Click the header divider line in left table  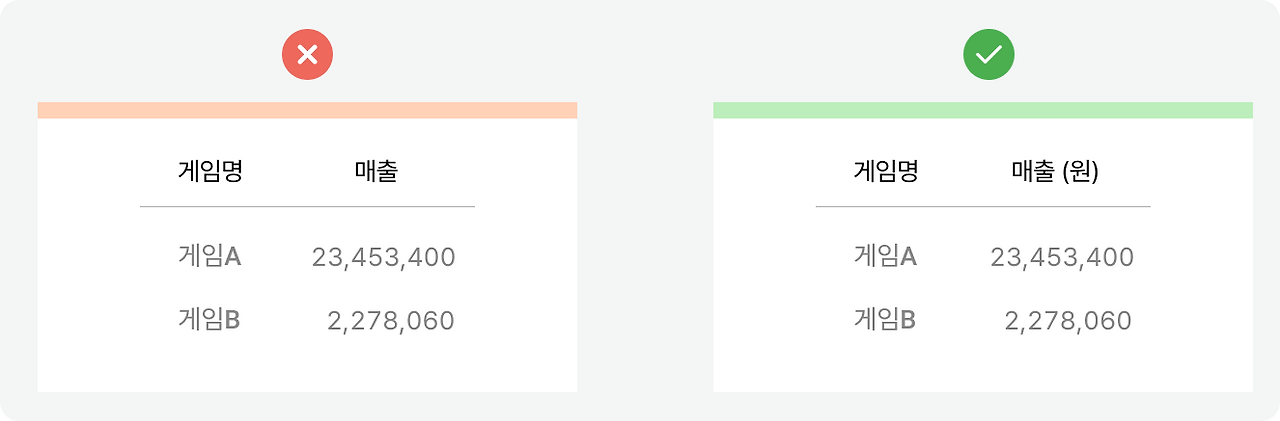point(307,206)
